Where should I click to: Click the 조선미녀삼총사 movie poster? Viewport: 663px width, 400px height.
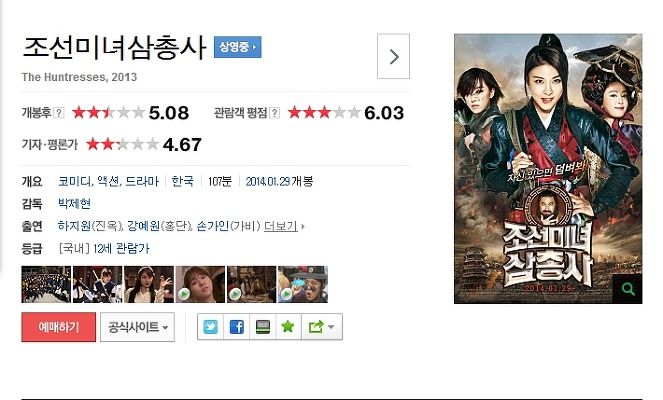pyautogui.click(x=548, y=168)
